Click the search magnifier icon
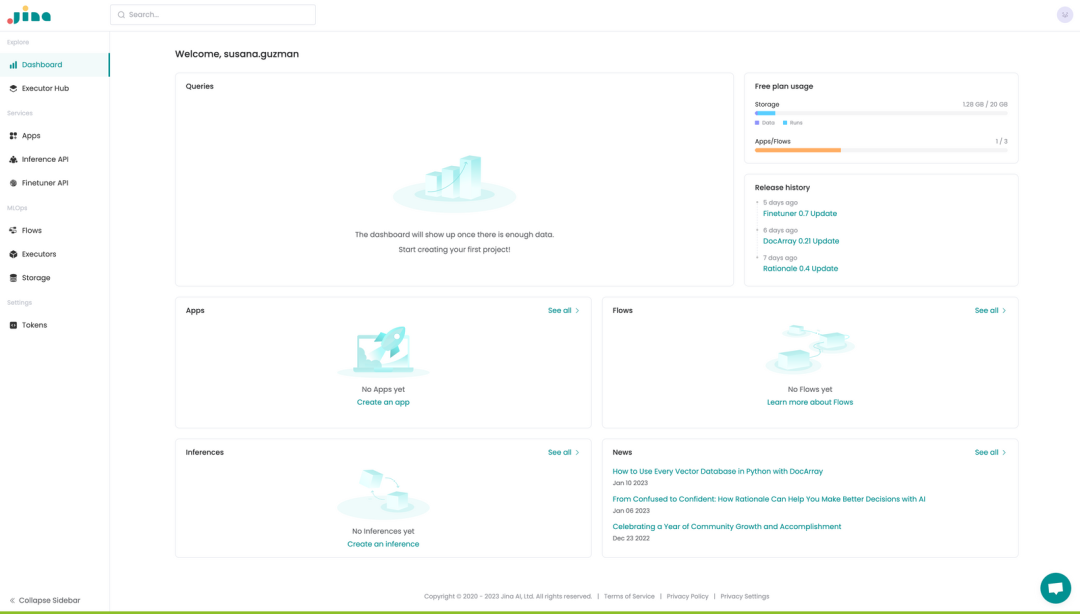This screenshot has height=614, width=1080. (x=121, y=14)
